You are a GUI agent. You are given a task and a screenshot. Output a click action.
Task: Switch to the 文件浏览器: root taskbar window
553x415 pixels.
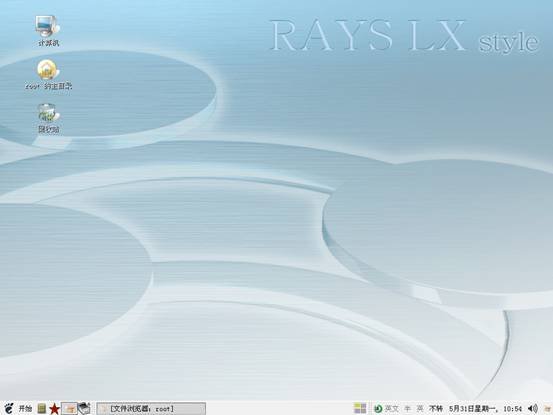pos(151,409)
